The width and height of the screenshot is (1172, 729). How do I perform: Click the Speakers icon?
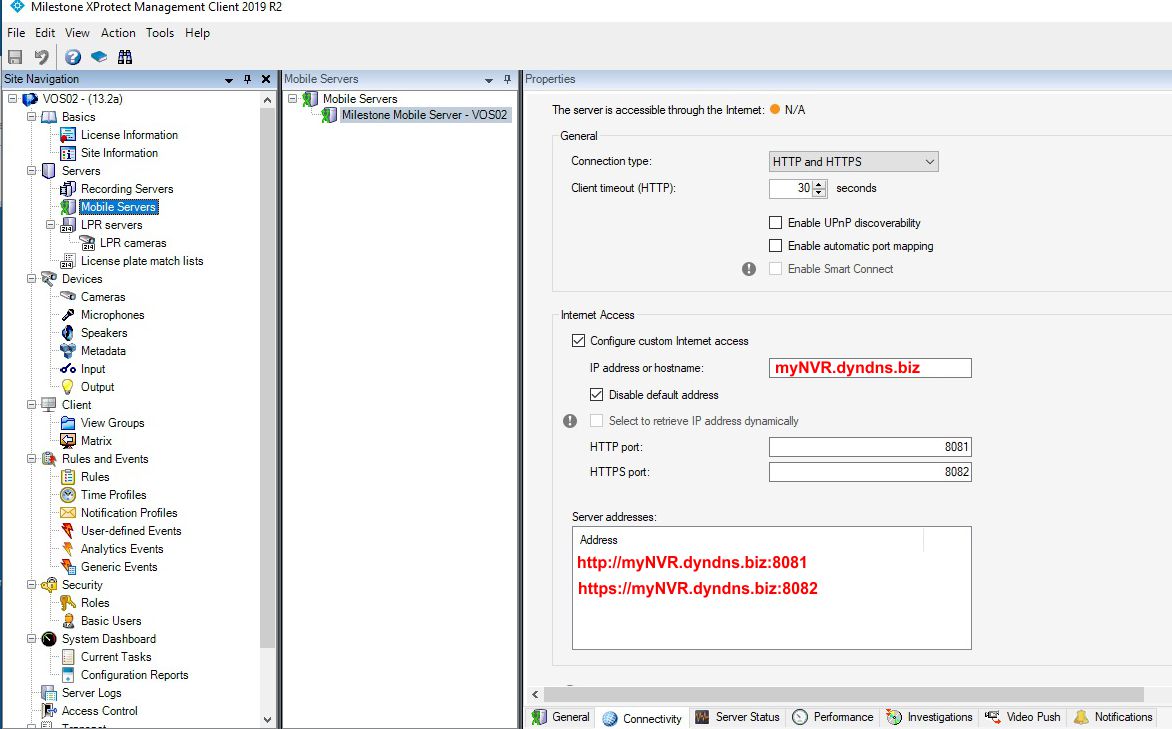68,333
